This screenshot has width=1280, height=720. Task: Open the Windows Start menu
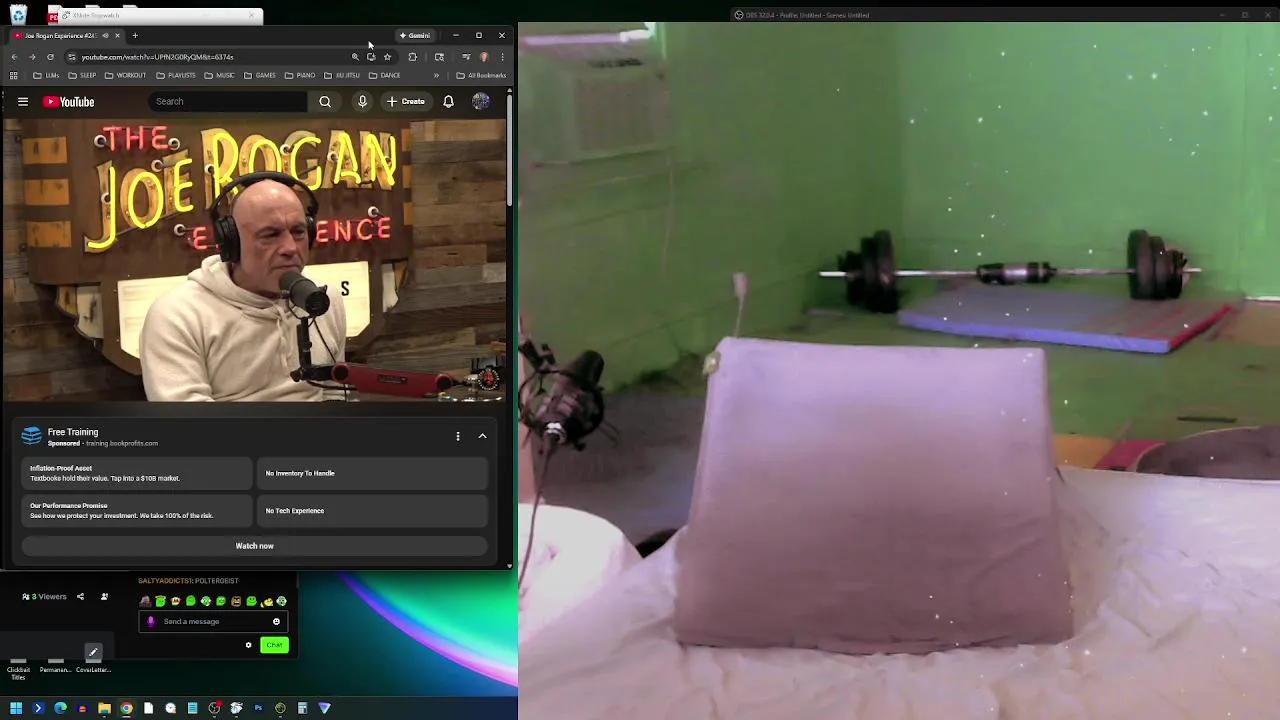pyautogui.click(x=16, y=708)
